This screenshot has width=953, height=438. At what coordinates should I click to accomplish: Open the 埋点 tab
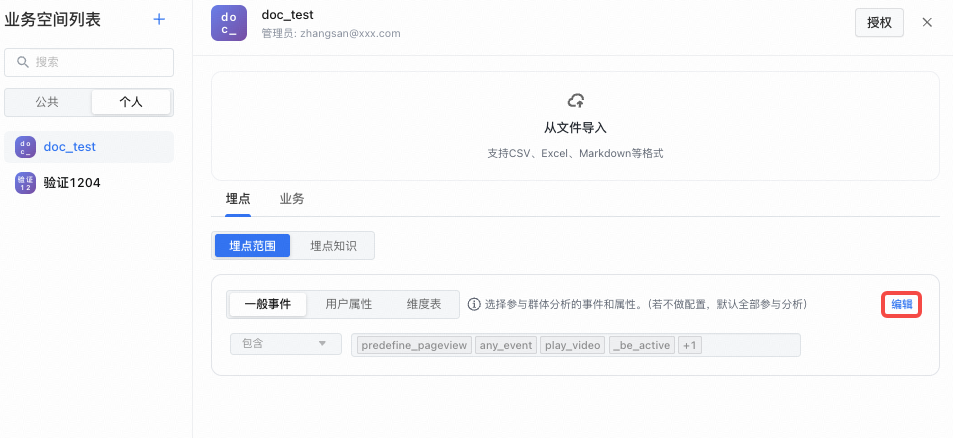coord(238,199)
